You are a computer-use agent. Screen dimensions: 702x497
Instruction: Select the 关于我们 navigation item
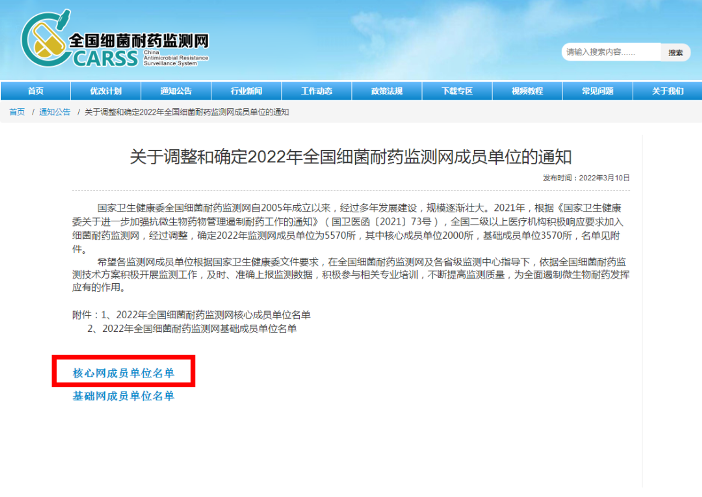[x=667, y=91]
